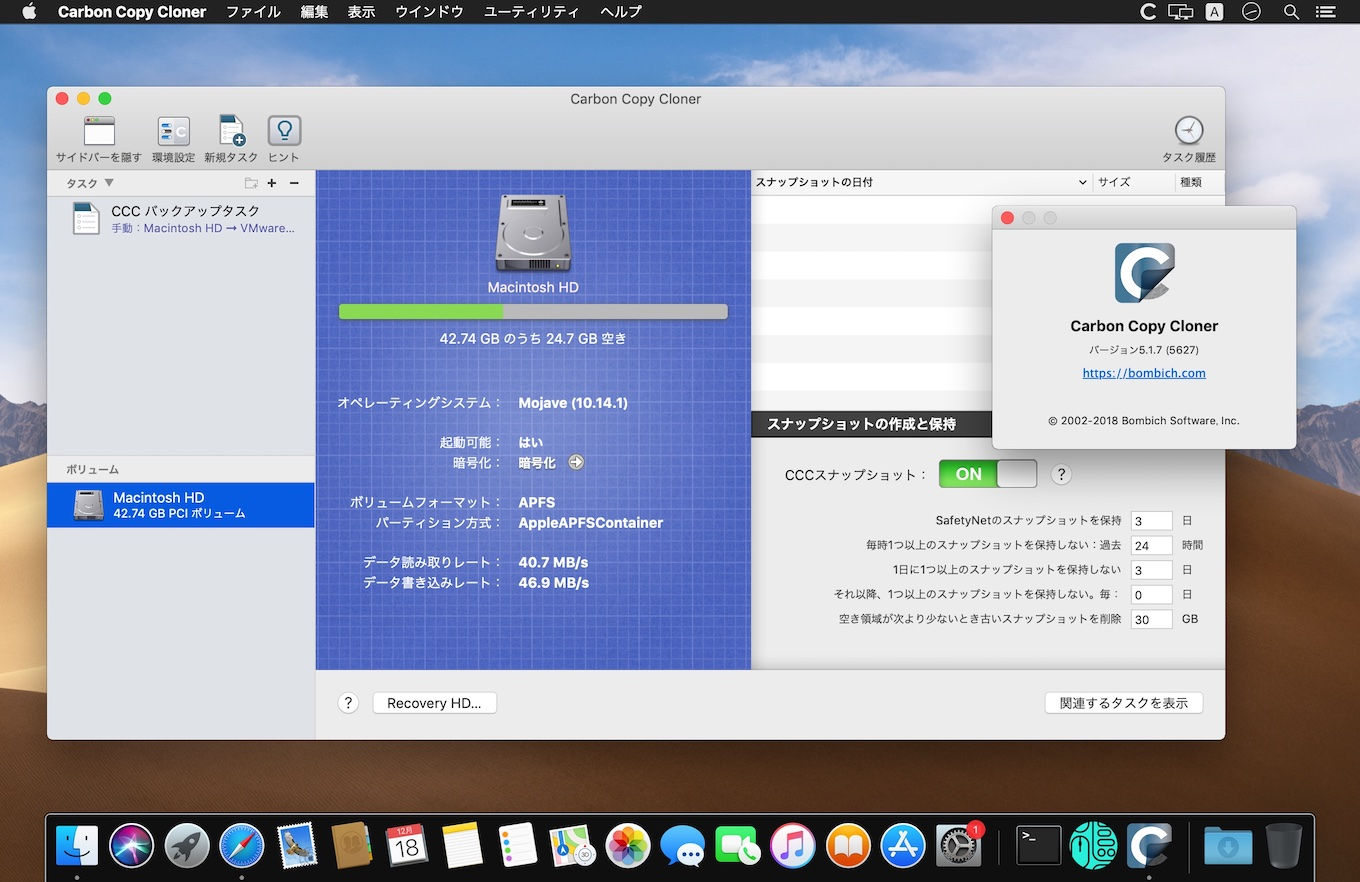Open the Downloads folder in Dock

point(1228,845)
